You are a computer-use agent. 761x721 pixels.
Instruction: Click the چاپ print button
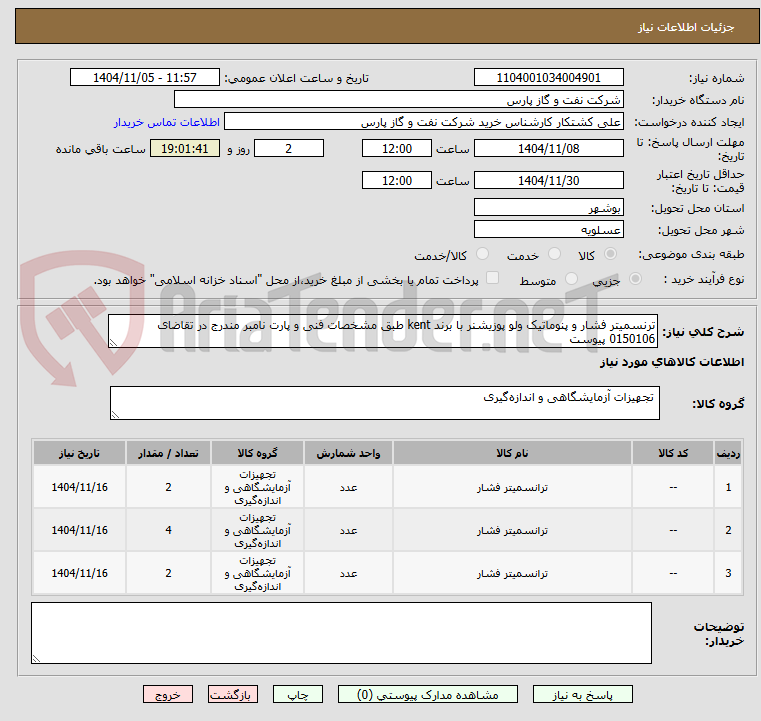pyautogui.click(x=298, y=694)
